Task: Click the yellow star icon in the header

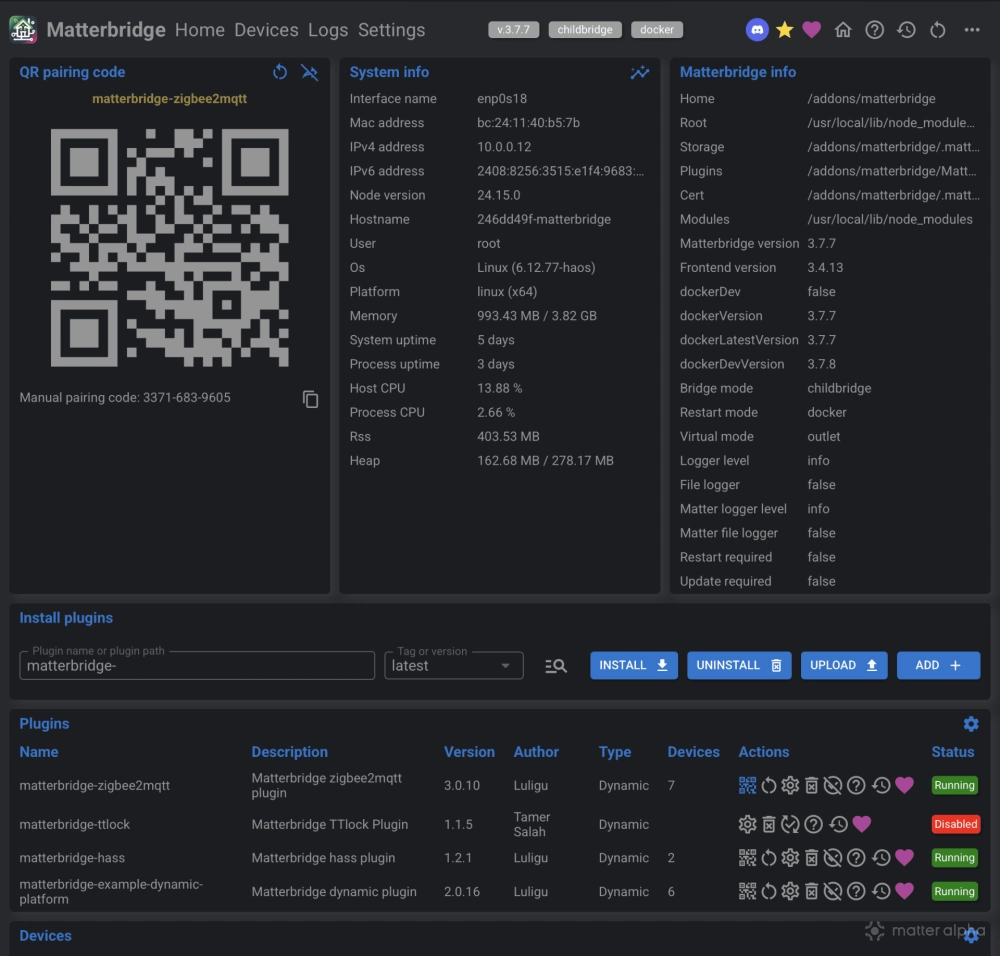Action: pyautogui.click(x=784, y=30)
